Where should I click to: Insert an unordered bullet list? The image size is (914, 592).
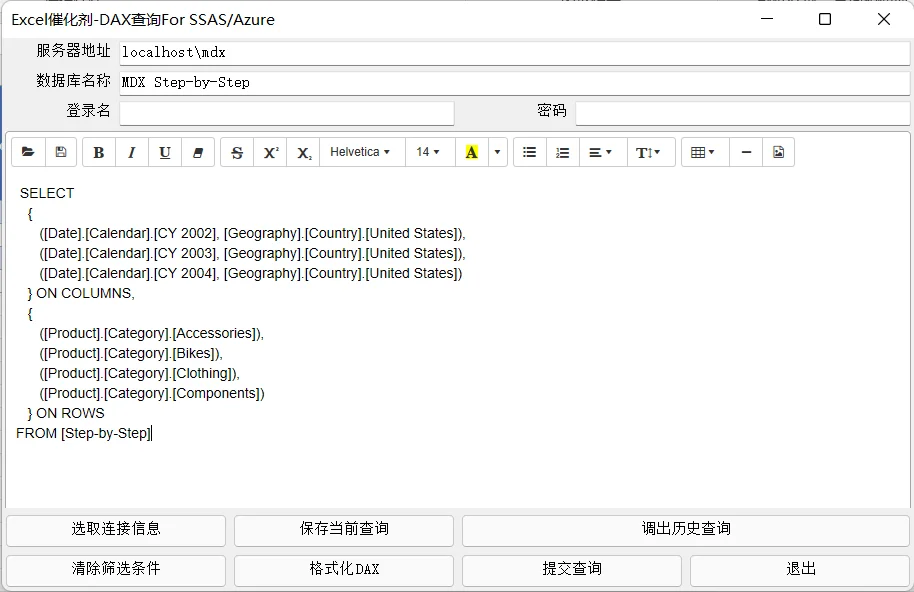529,152
